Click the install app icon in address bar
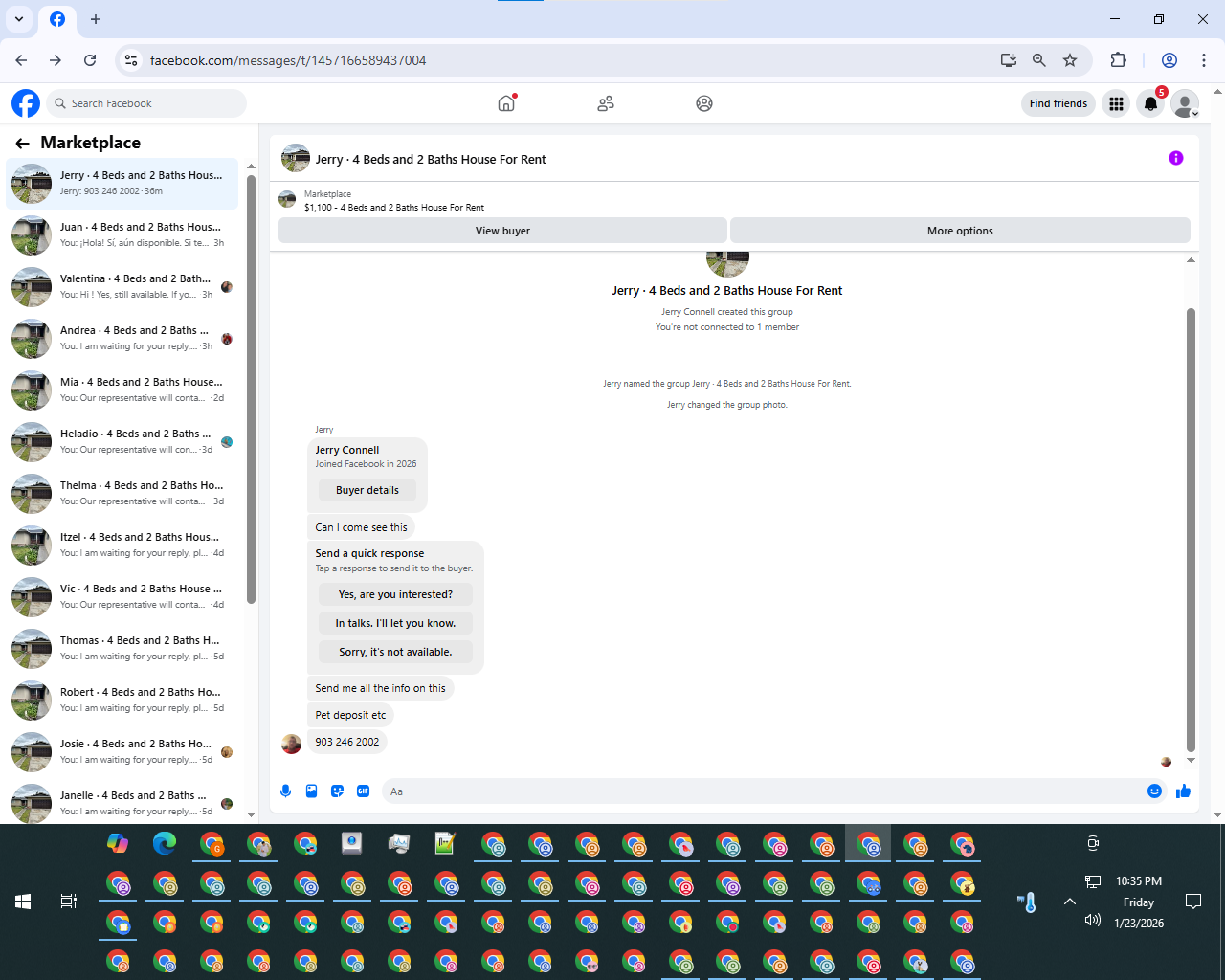The width and height of the screenshot is (1225, 980). click(x=1008, y=60)
